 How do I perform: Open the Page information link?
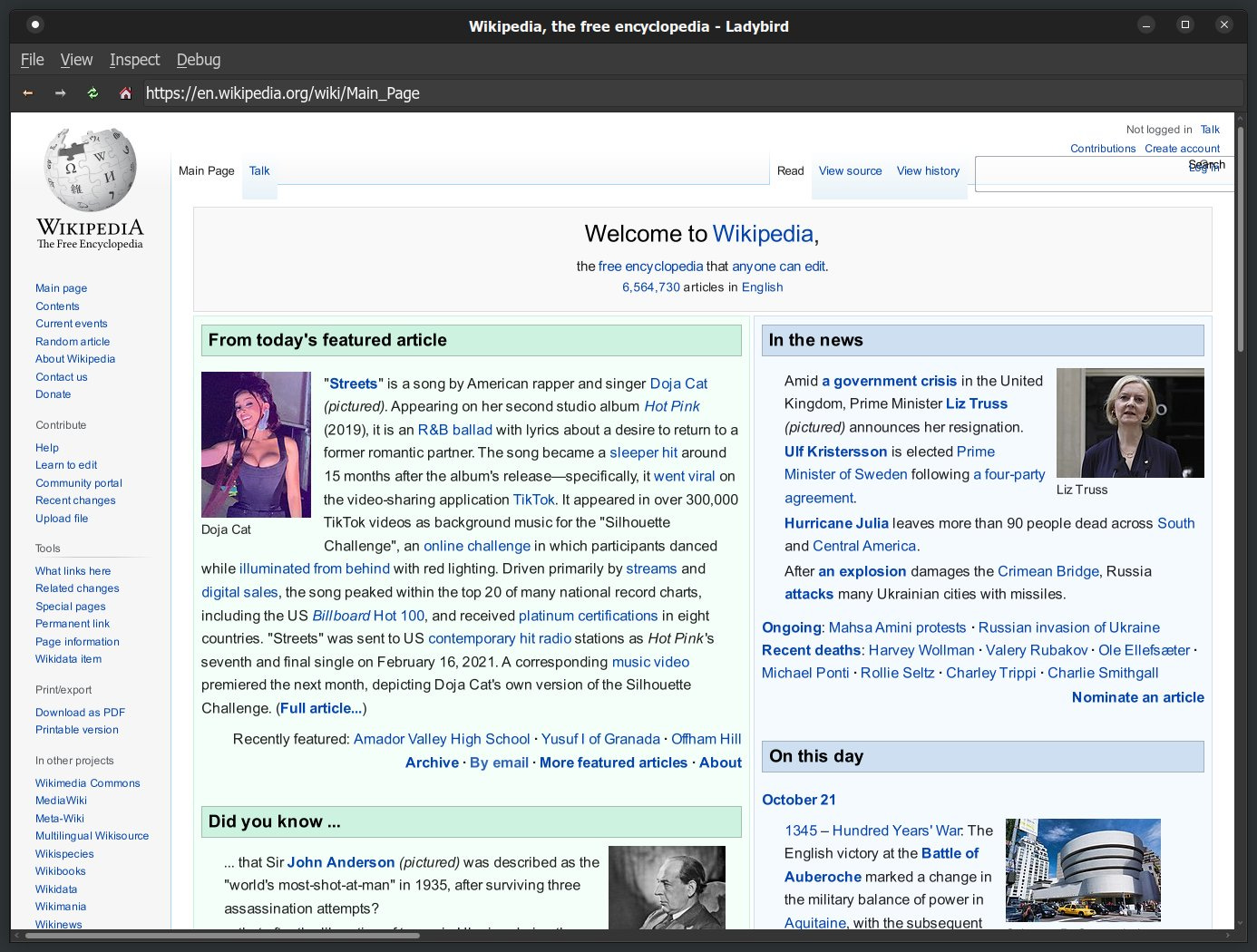pos(77,641)
